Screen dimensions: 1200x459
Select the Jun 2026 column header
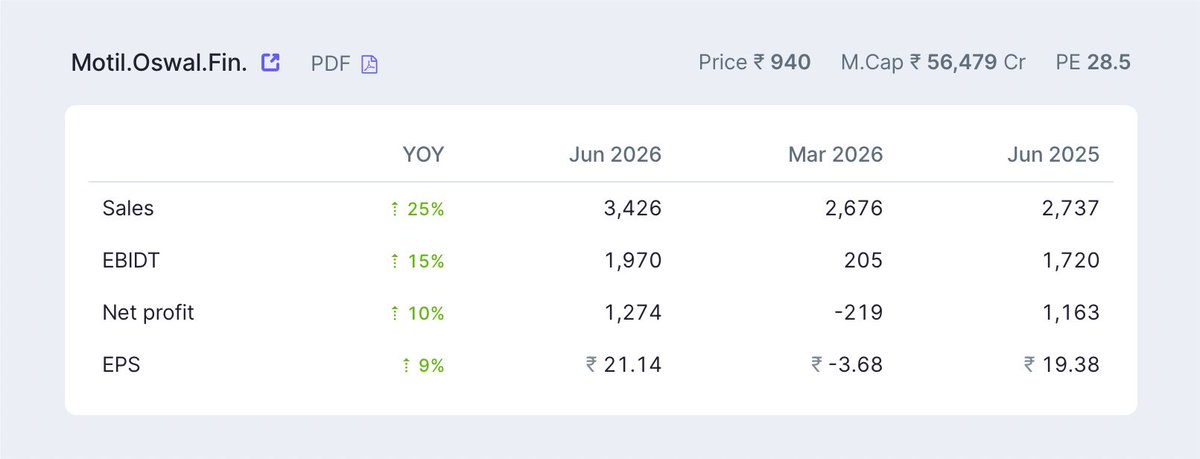click(615, 155)
